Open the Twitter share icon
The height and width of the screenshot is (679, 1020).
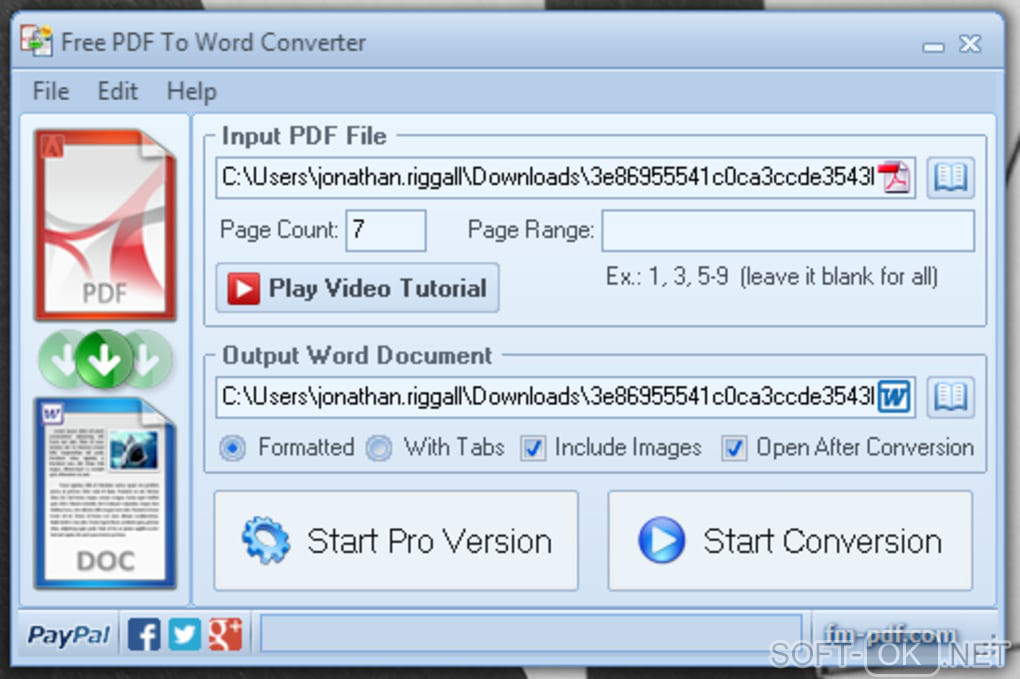185,634
